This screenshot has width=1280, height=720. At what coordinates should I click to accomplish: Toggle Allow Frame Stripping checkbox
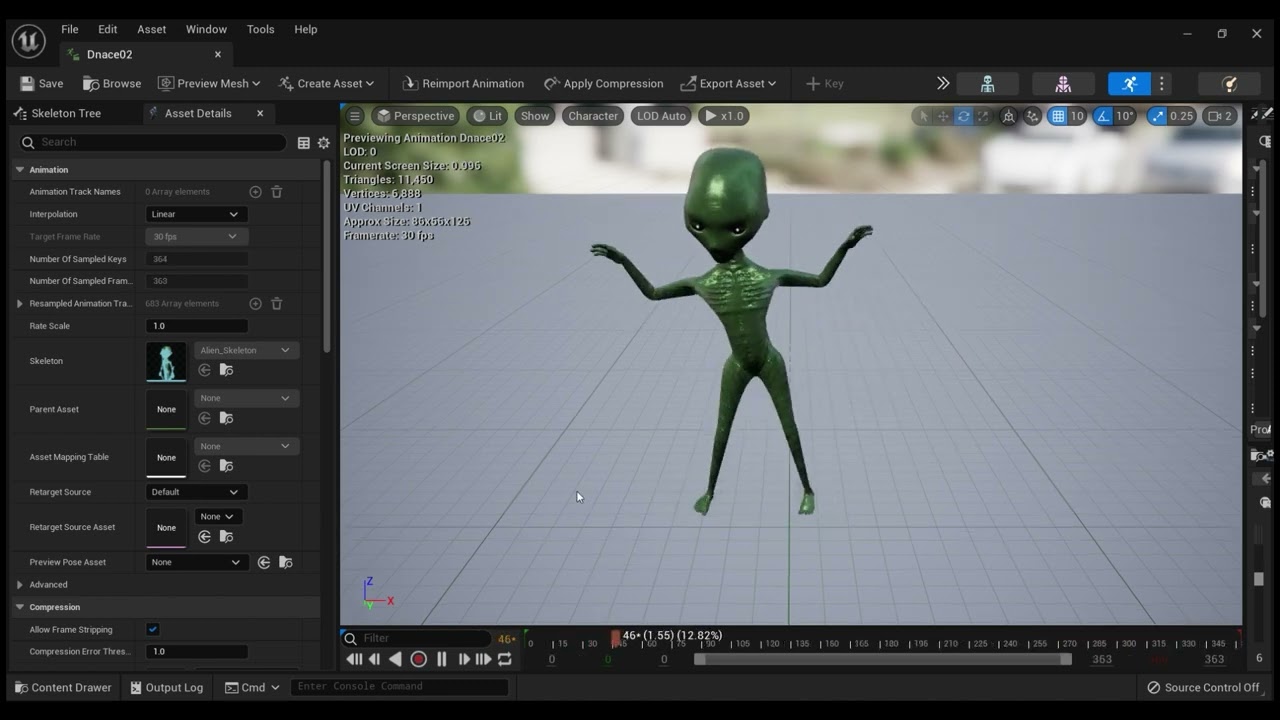click(x=153, y=629)
